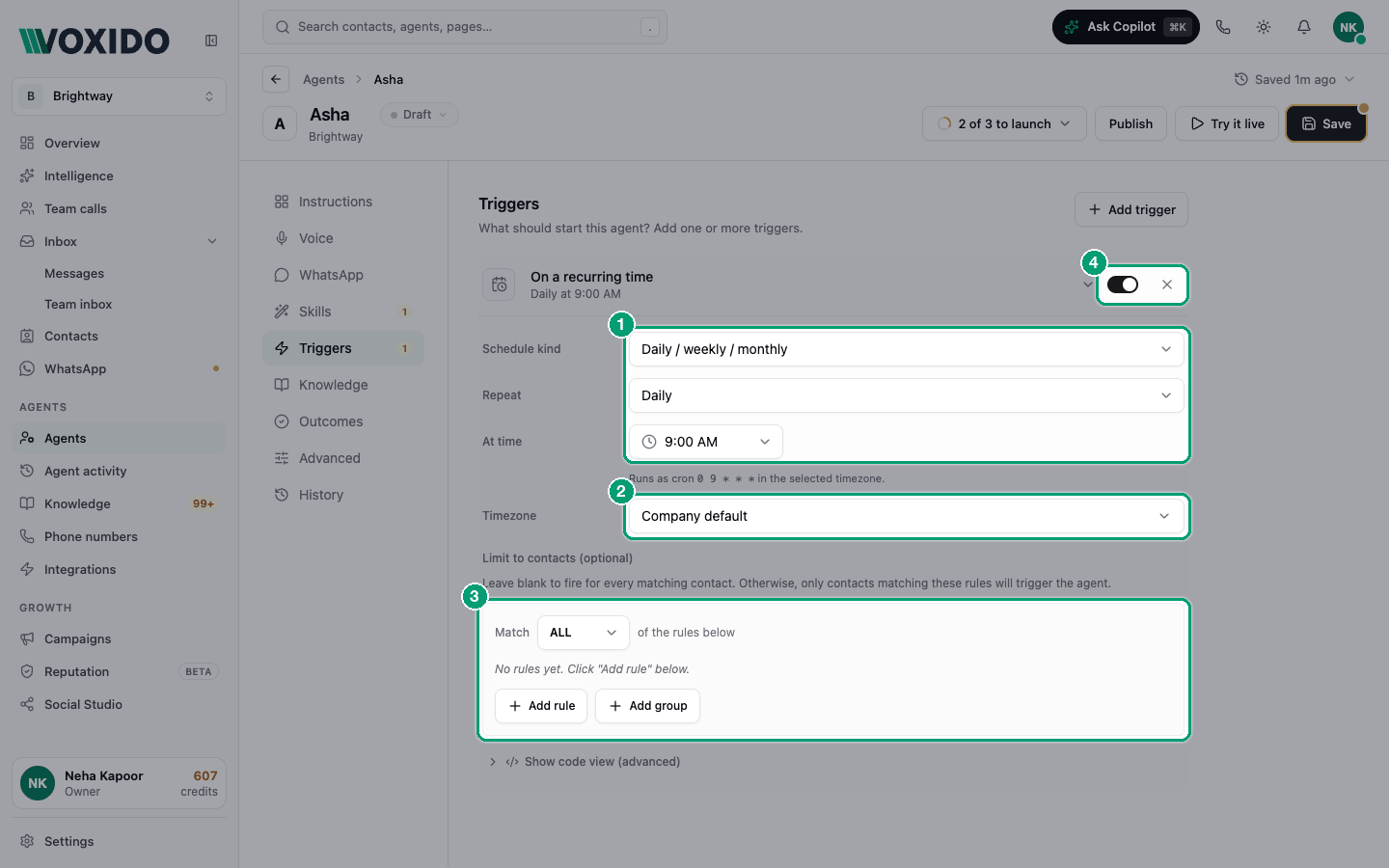
Task: Open the At time picker
Action: coord(706,442)
